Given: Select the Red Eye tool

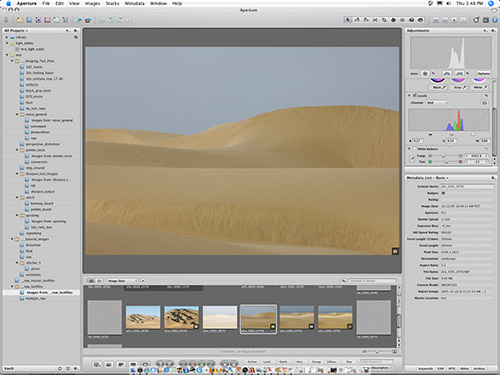Looking at the screenshot, I should pyautogui.click(x=402, y=20).
